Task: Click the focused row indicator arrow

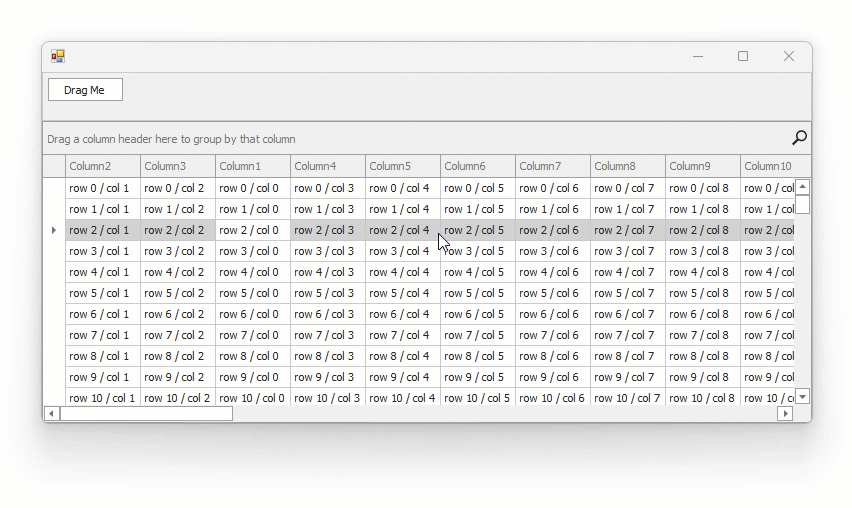Action: 54,230
